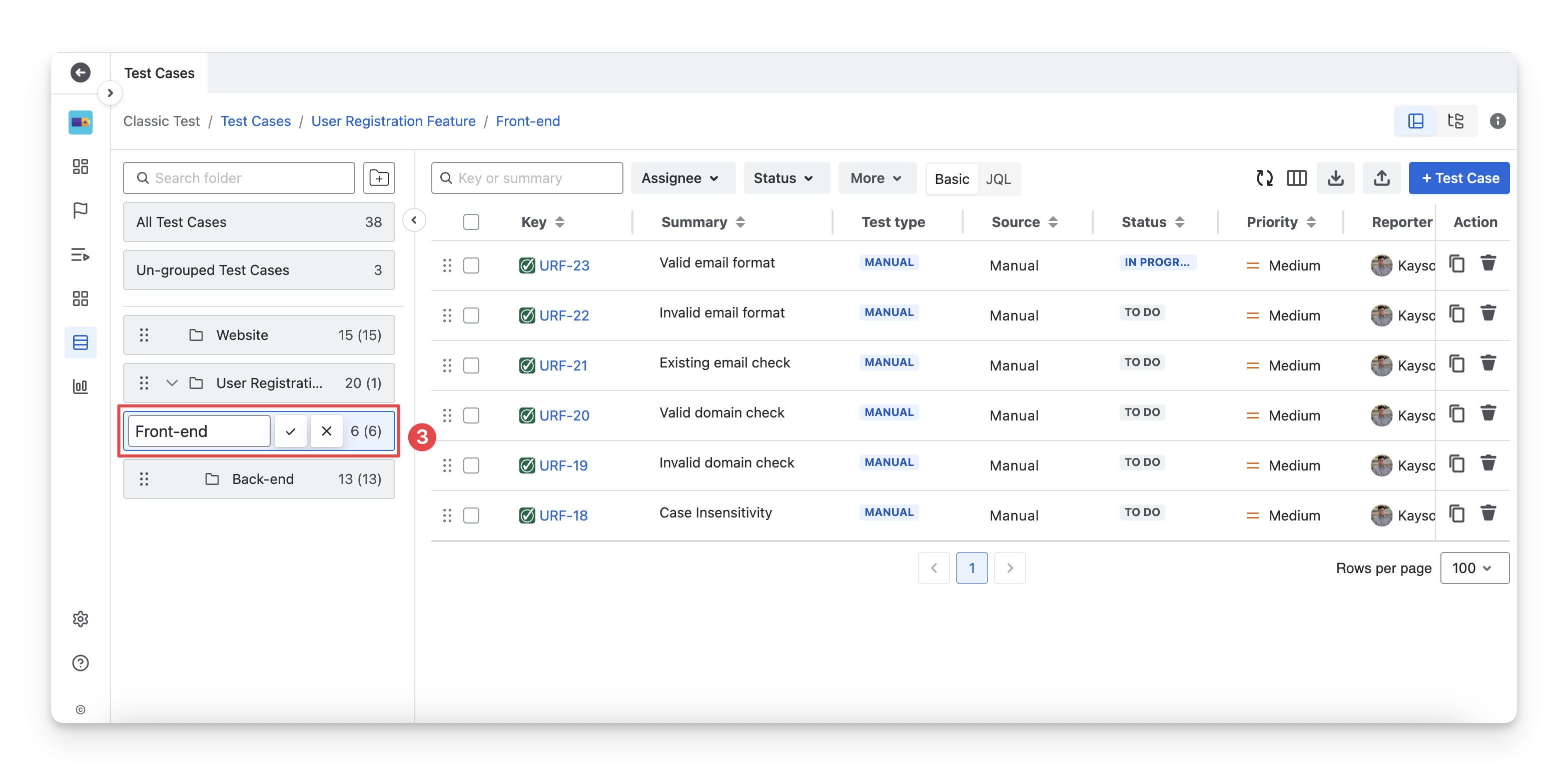Click the download import icon button
Screen dimensions: 1568x774
pos(1335,178)
